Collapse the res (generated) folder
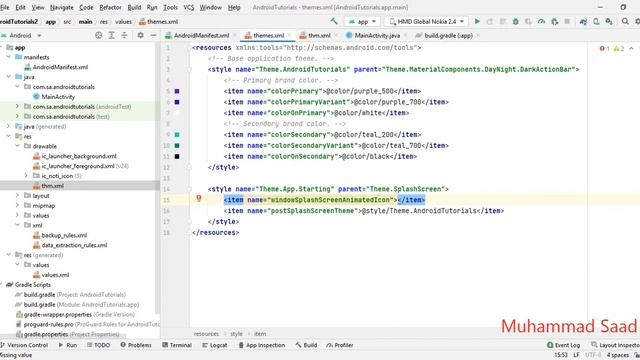 (x=9, y=255)
